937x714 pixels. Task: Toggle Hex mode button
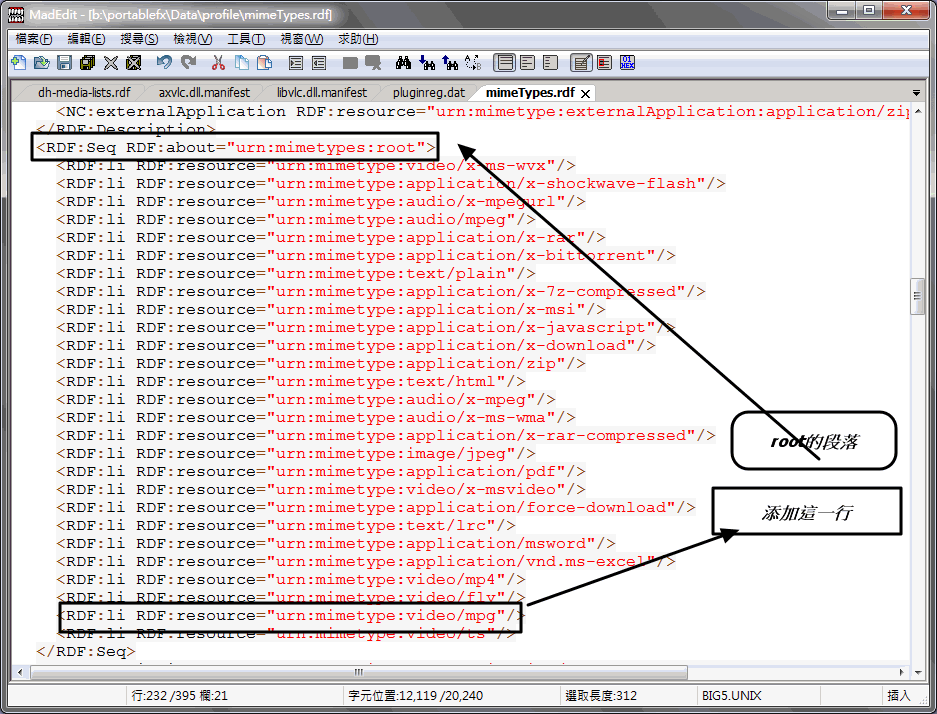pos(628,63)
